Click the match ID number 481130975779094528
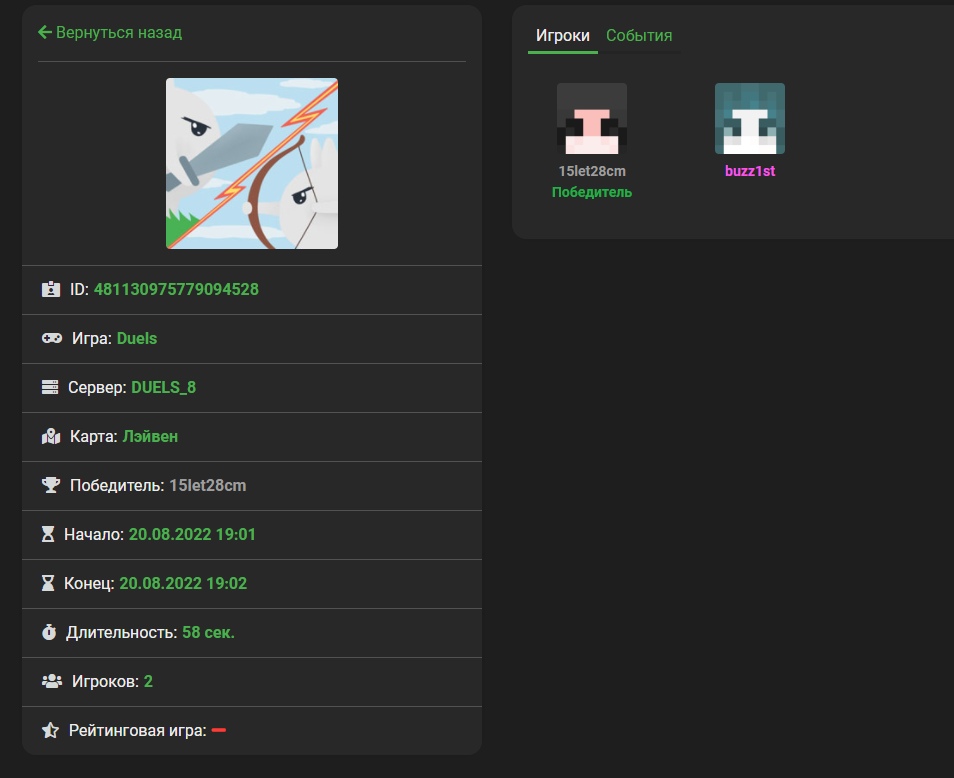The image size is (954, 778). tap(176, 290)
